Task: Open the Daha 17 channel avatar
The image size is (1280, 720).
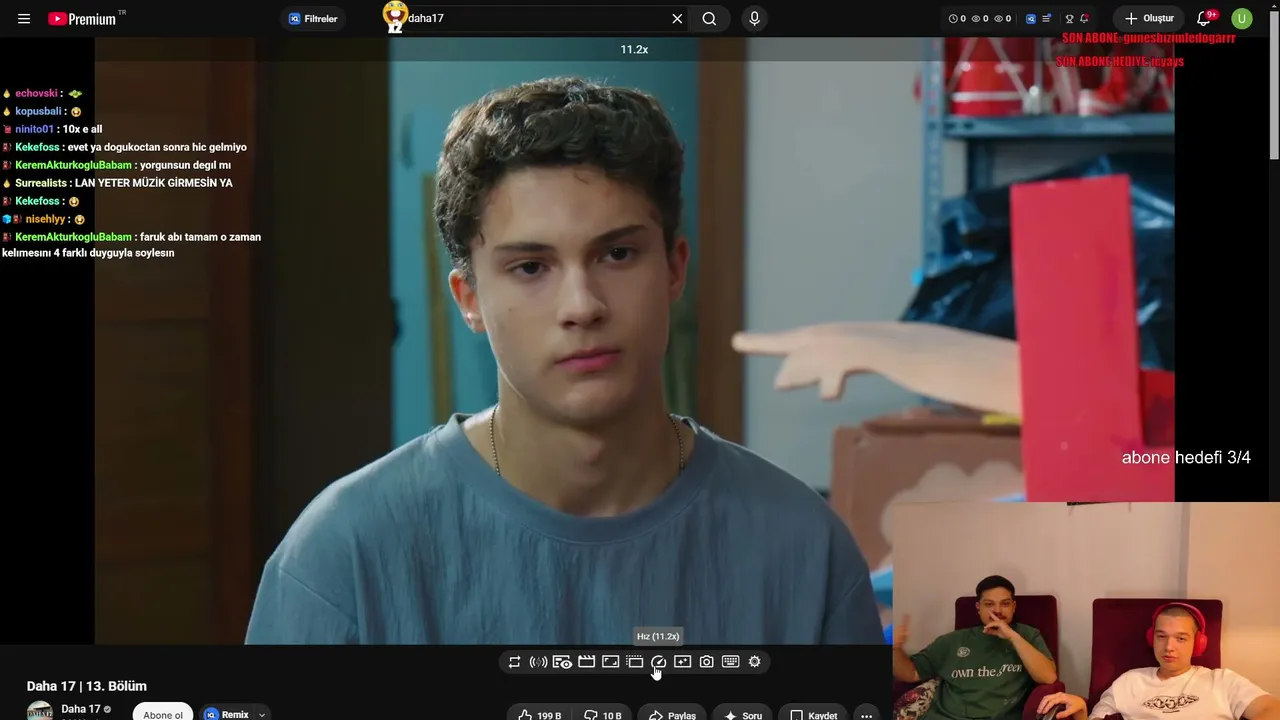Action: [40, 712]
